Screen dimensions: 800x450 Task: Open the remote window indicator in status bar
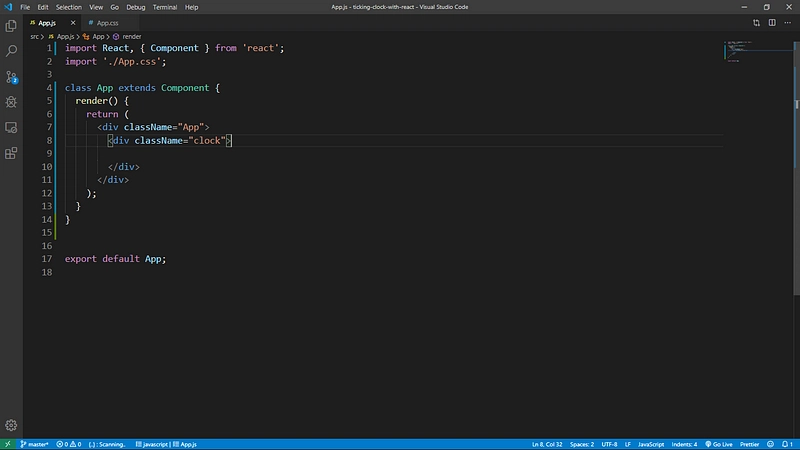click(x=8, y=444)
